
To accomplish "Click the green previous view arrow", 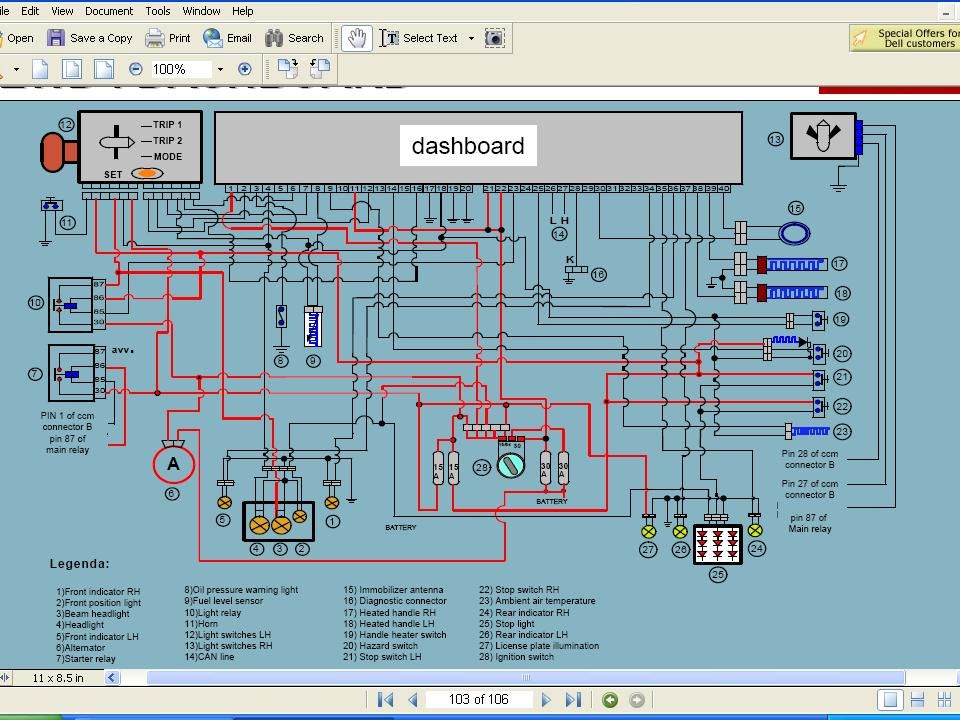I will tap(610, 700).
